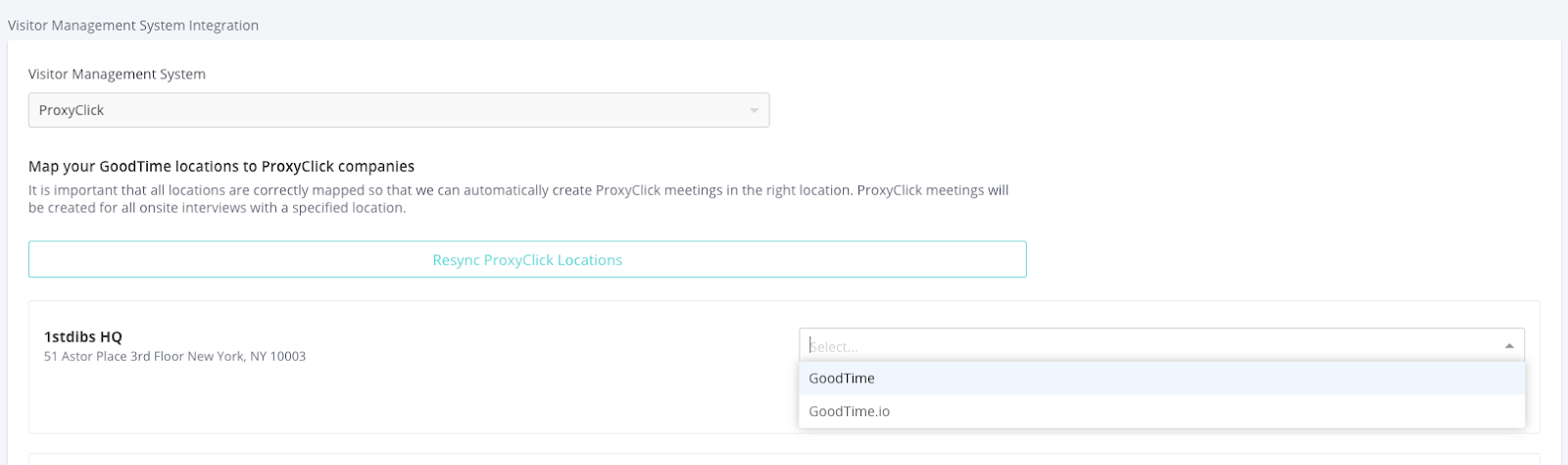The height and width of the screenshot is (465, 1568).
Task: Click the "Visitor Management System Integration" section header
Action: click(x=133, y=26)
